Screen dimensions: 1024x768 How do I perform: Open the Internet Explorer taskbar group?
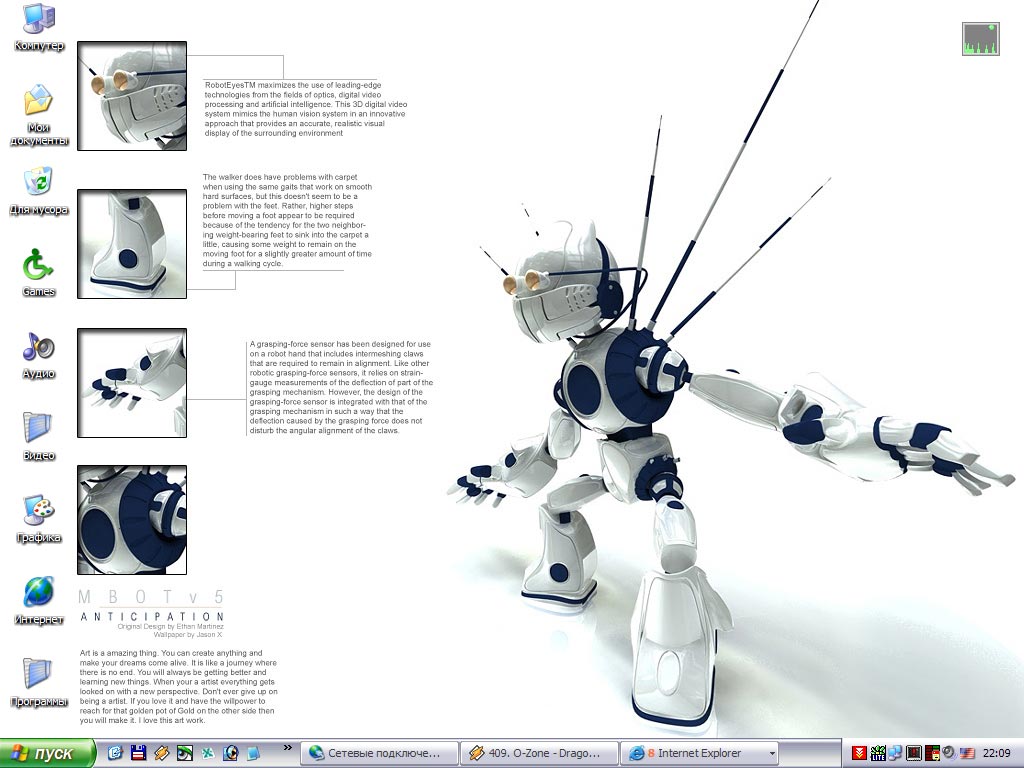[699, 753]
